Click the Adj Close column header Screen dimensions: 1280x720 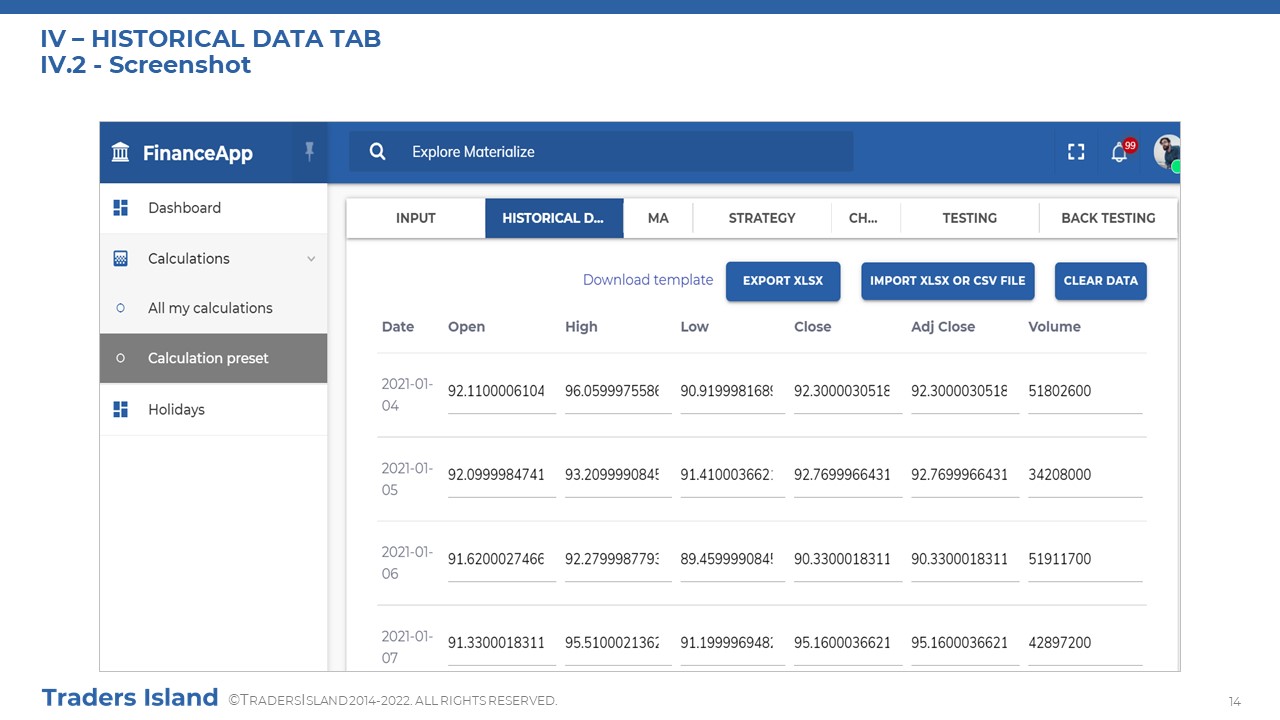click(943, 327)
